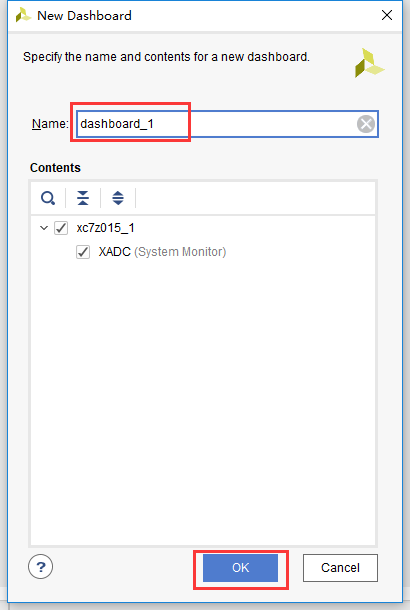Select the xc7z015_1 tree item label
Image resolution: width=410 pixels, height=610 pixels.
click(x=105, y=228)
